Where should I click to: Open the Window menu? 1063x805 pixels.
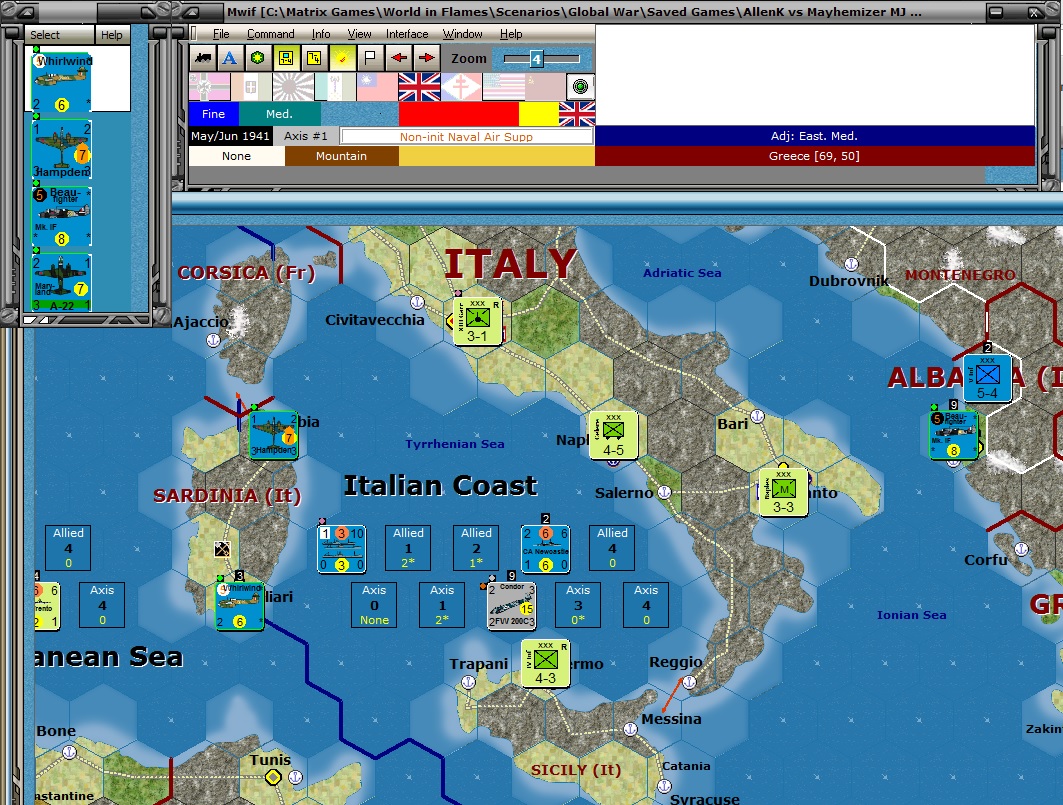pos(462,34)
